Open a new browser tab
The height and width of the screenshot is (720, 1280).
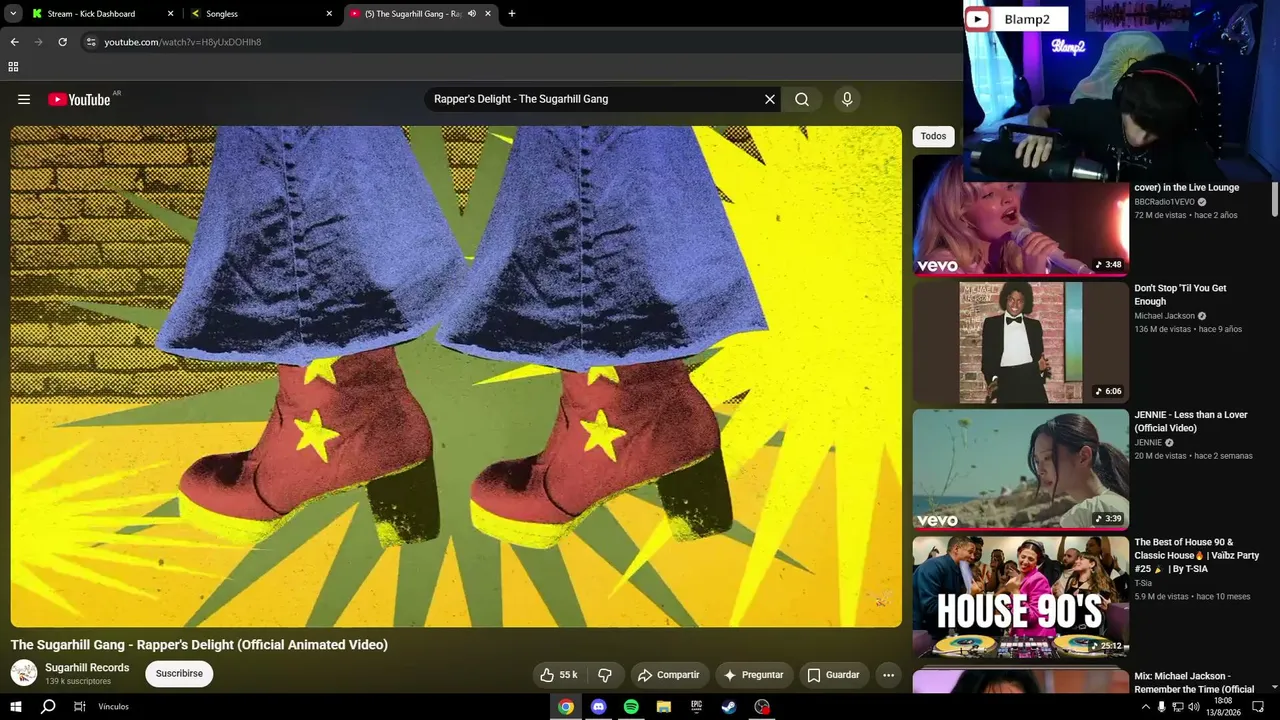click(x=512, y=14)
